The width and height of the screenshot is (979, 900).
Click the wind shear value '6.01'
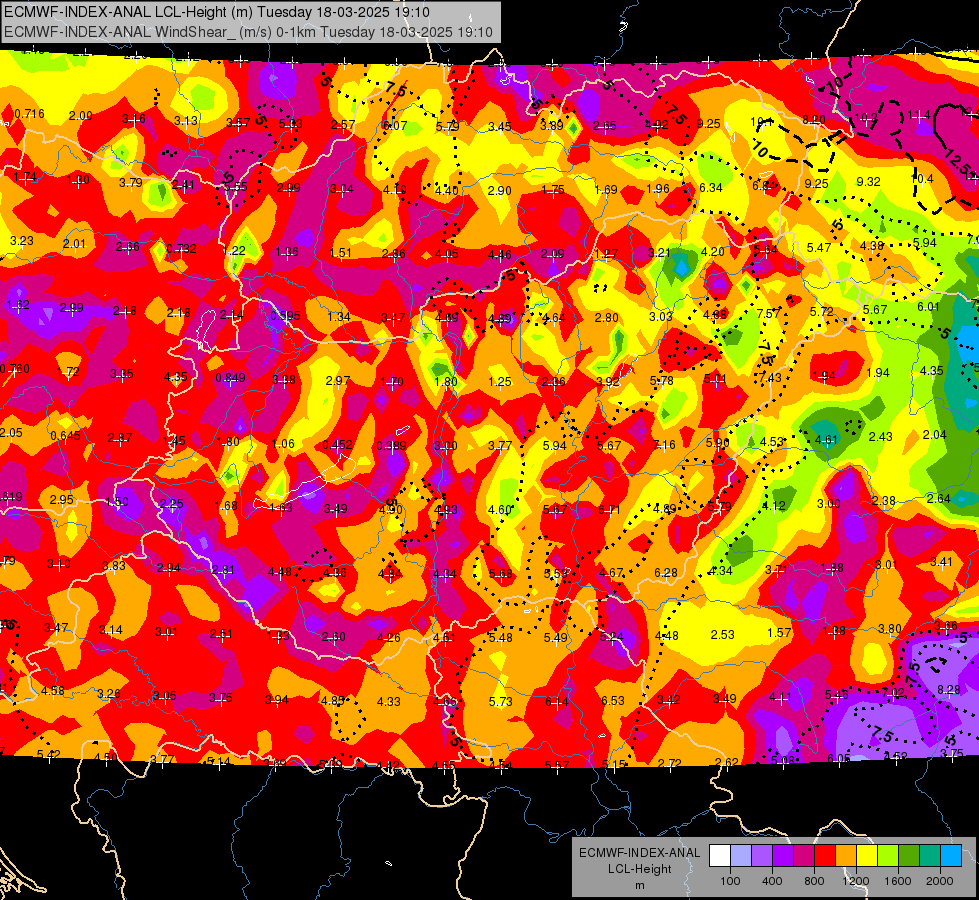point(928,307)
